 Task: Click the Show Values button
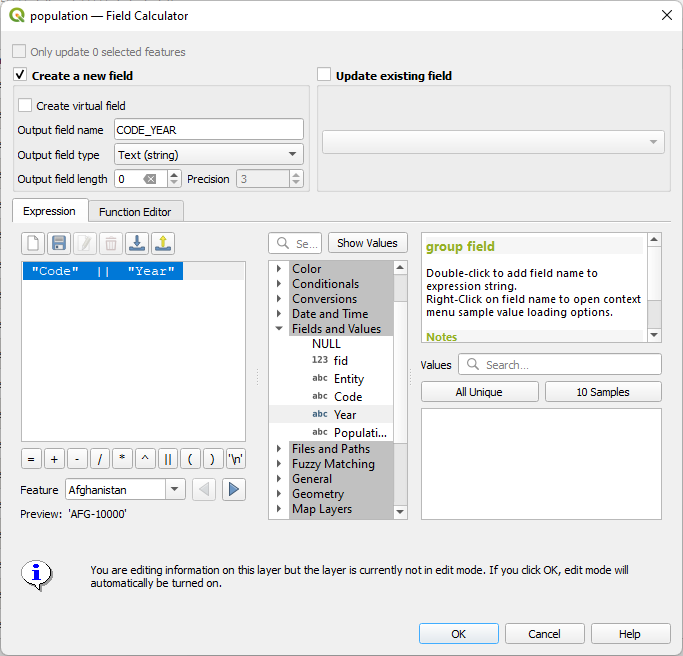[368, 243]
